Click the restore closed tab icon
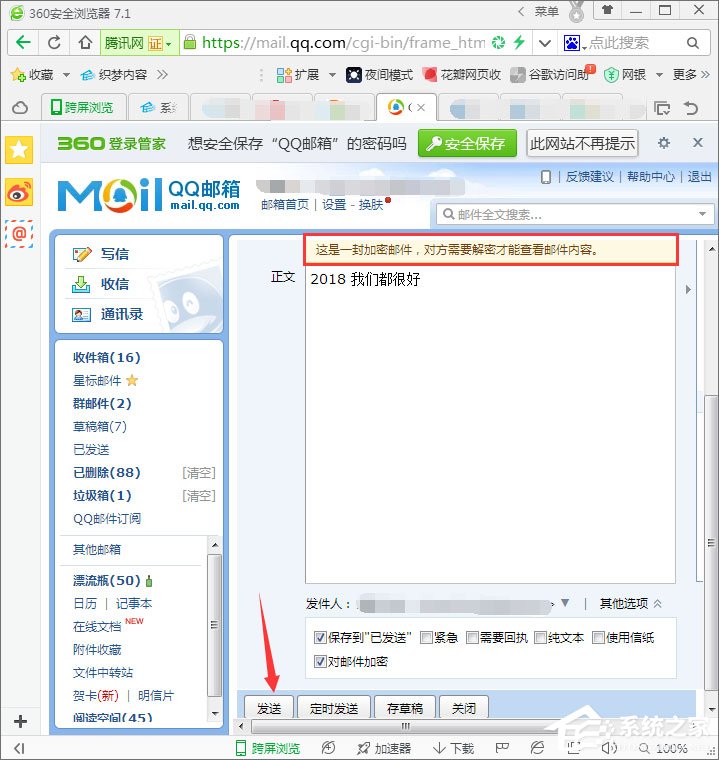Screen dimensions: 719x760 point(691,108)
